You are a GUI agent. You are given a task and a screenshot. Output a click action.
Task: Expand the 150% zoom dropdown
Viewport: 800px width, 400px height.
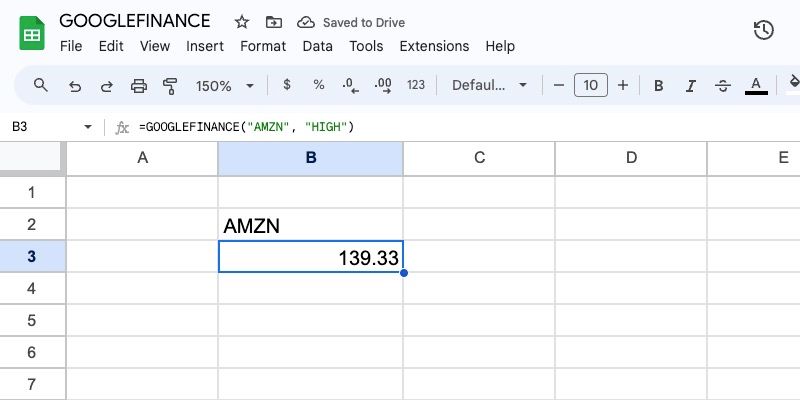[x=225, y=86]
